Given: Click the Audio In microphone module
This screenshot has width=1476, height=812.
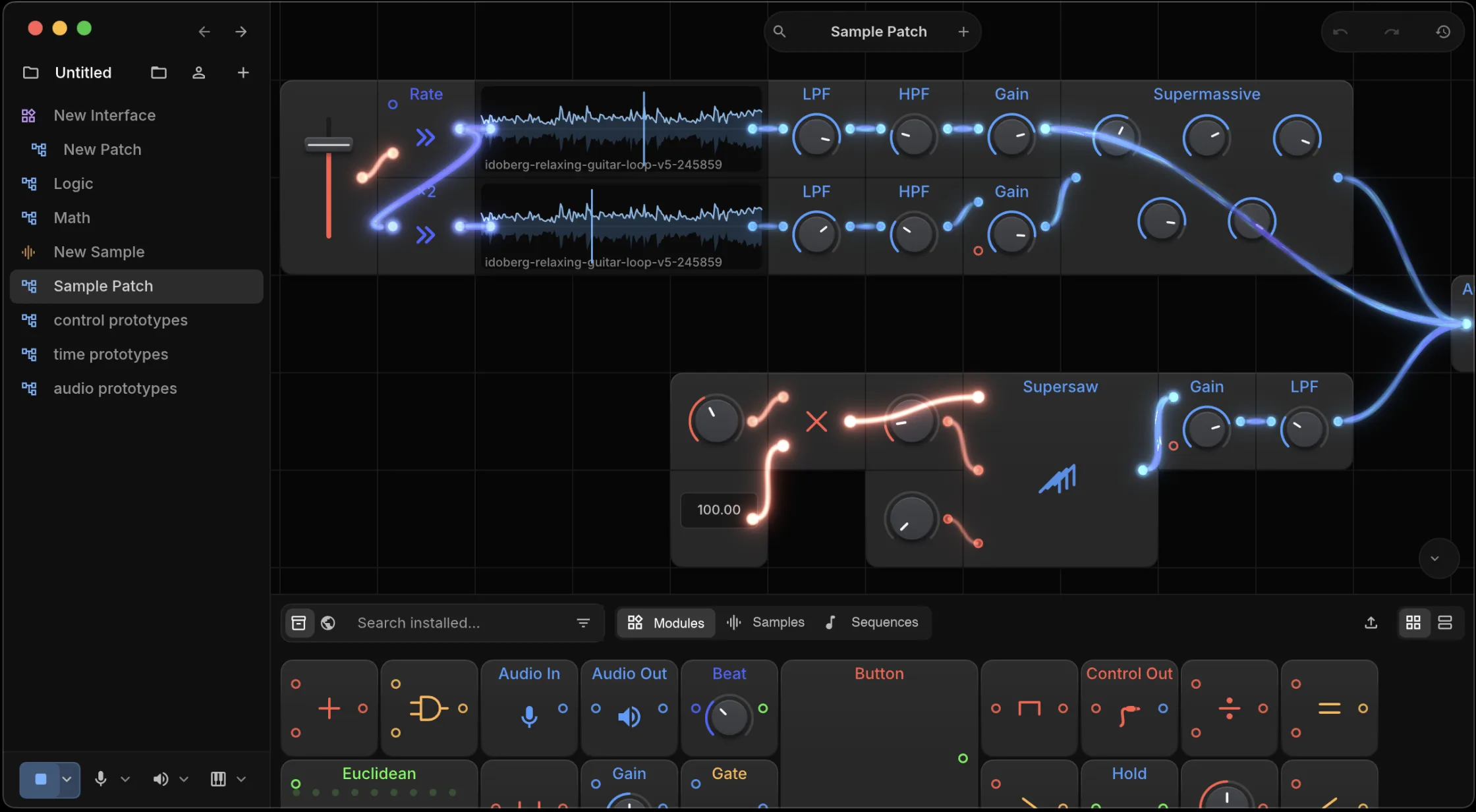Looking at the screenshot, I should click(529, 709).
